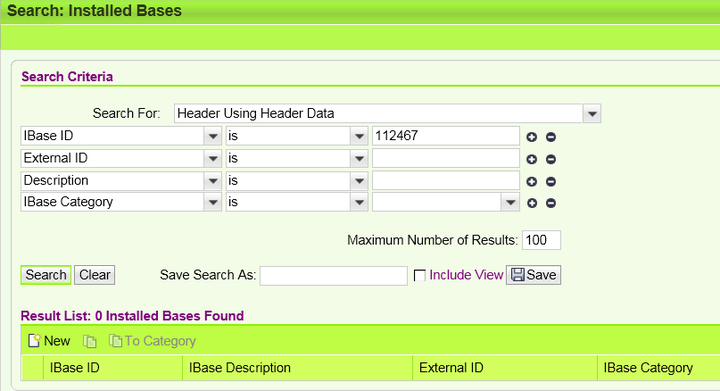This screenshot has height=391, width=720.
Task: Open the Description field selector dropdown
Action: (x=213, y=181)
